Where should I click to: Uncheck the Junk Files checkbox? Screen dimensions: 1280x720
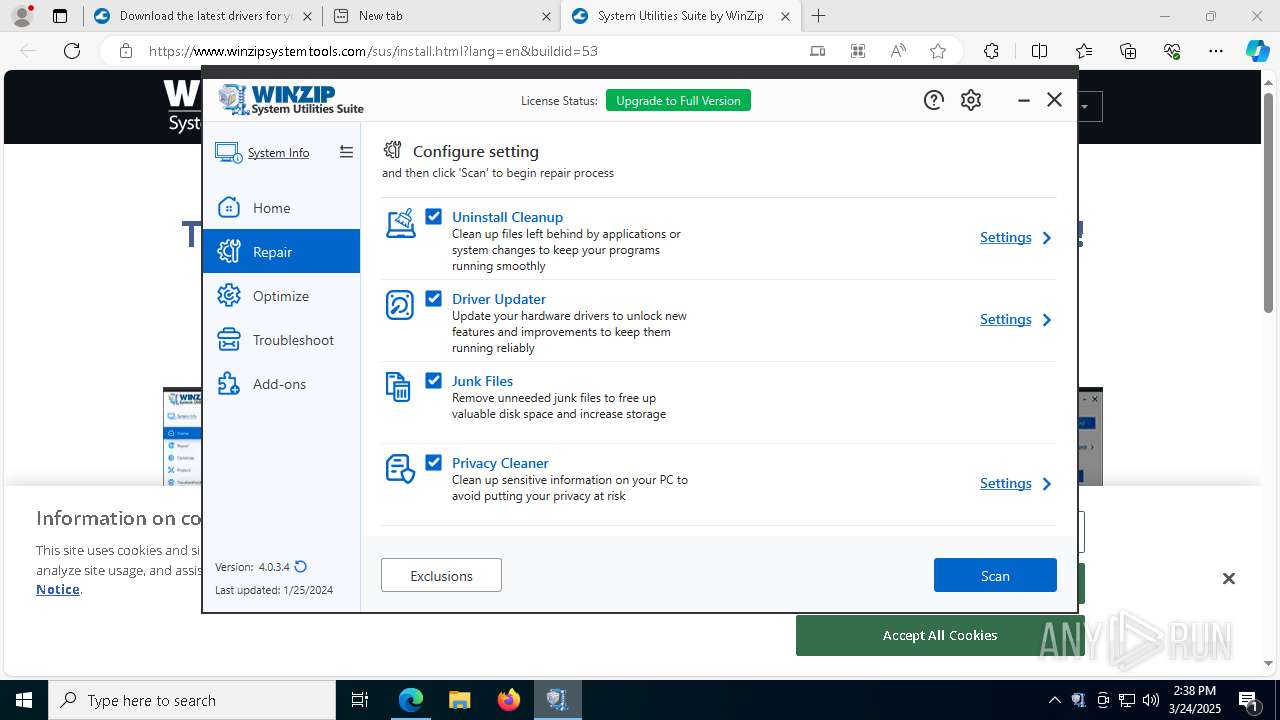[x=433, y=380]
